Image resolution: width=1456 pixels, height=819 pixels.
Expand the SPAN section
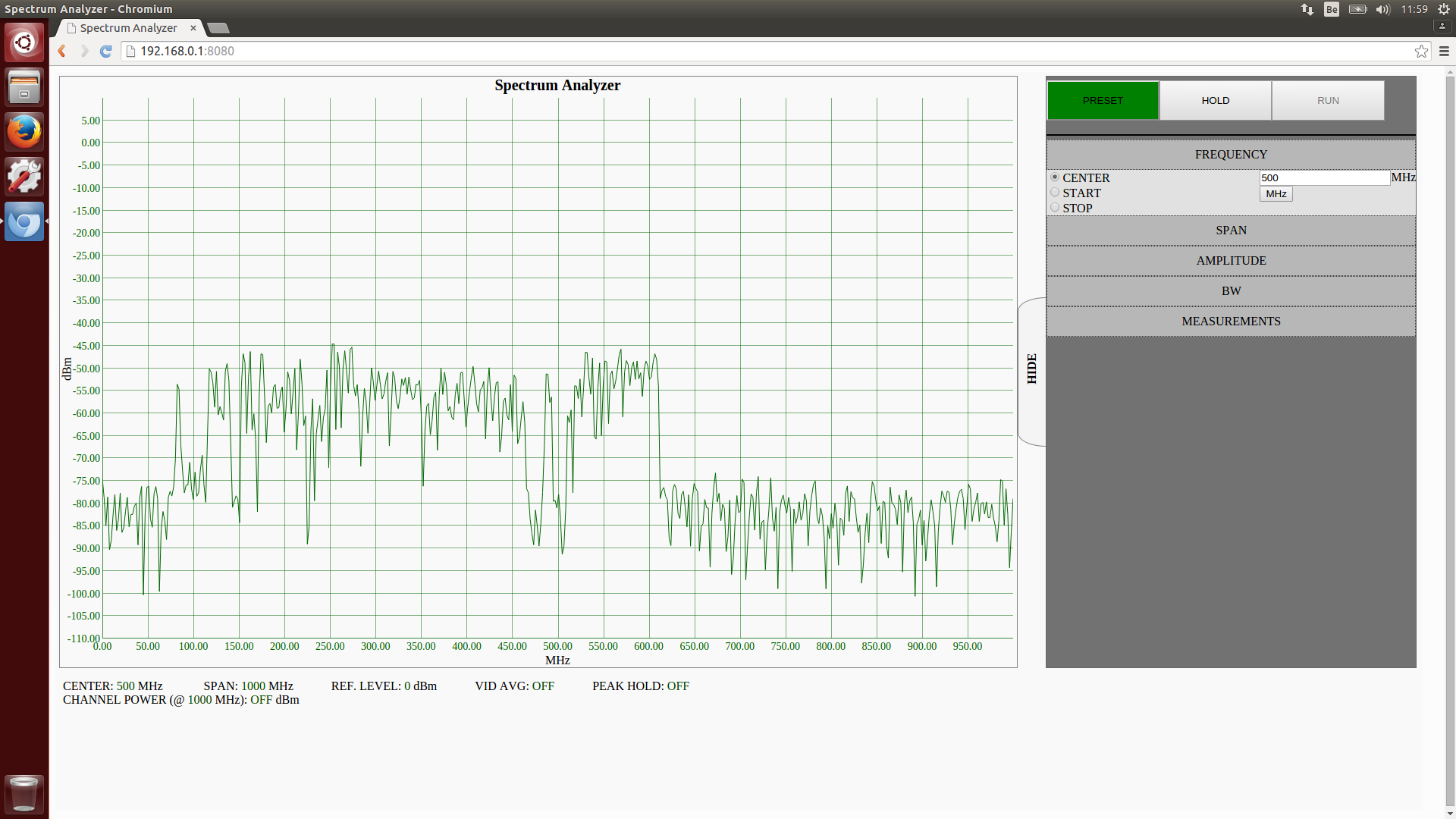tap(1231, 231)
